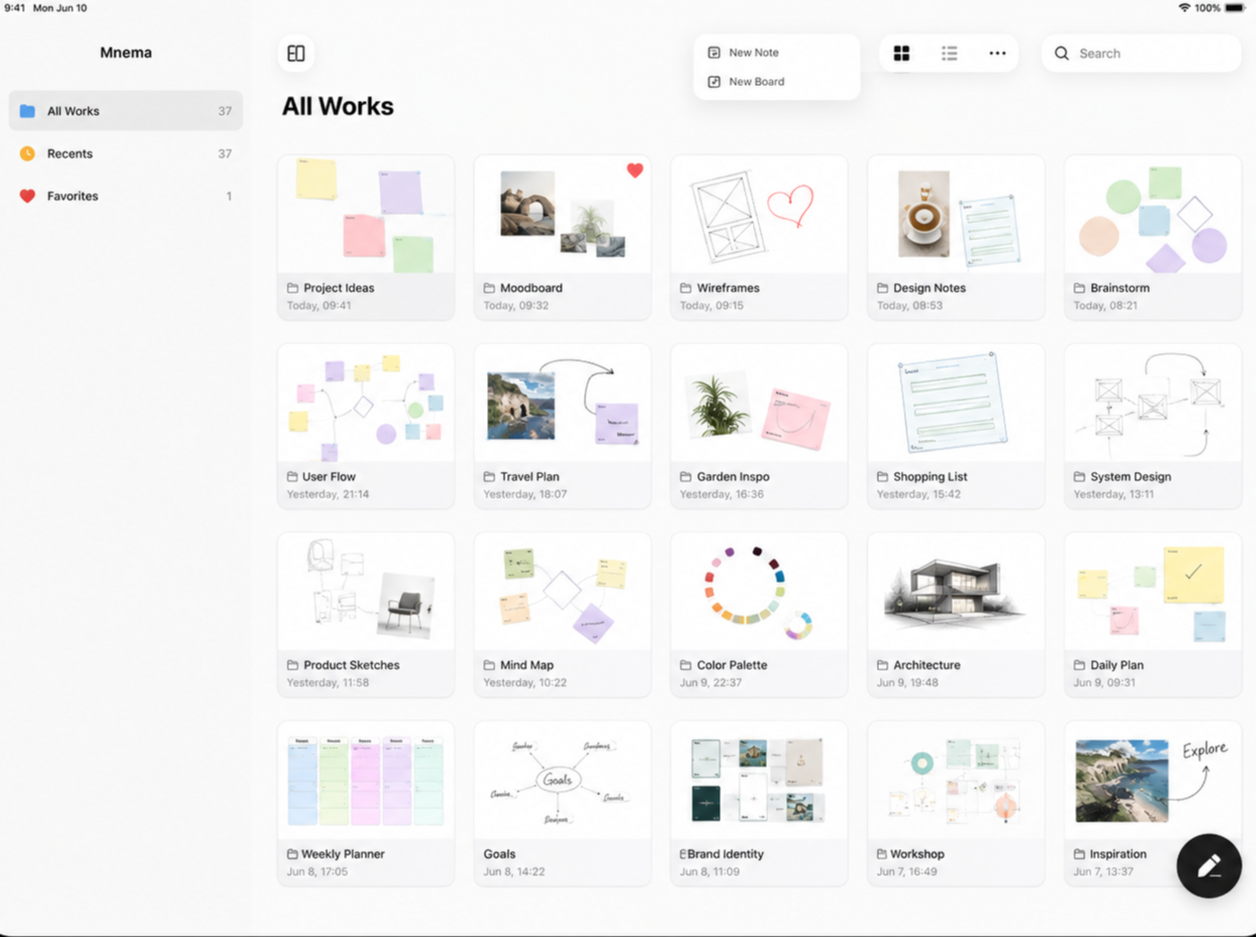The height and width of the screenshot is (937, 1256).
Task: Click the battery indicator in status bar
Action: coord(1237,8)
